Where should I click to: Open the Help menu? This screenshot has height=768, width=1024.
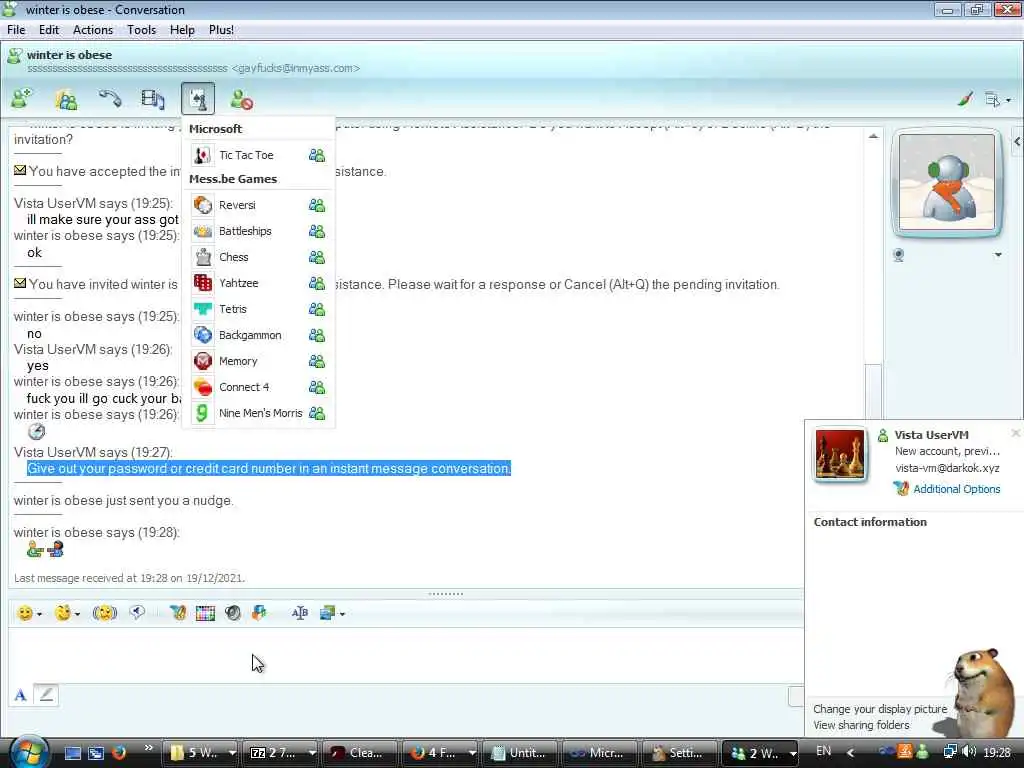pos(182,30)
